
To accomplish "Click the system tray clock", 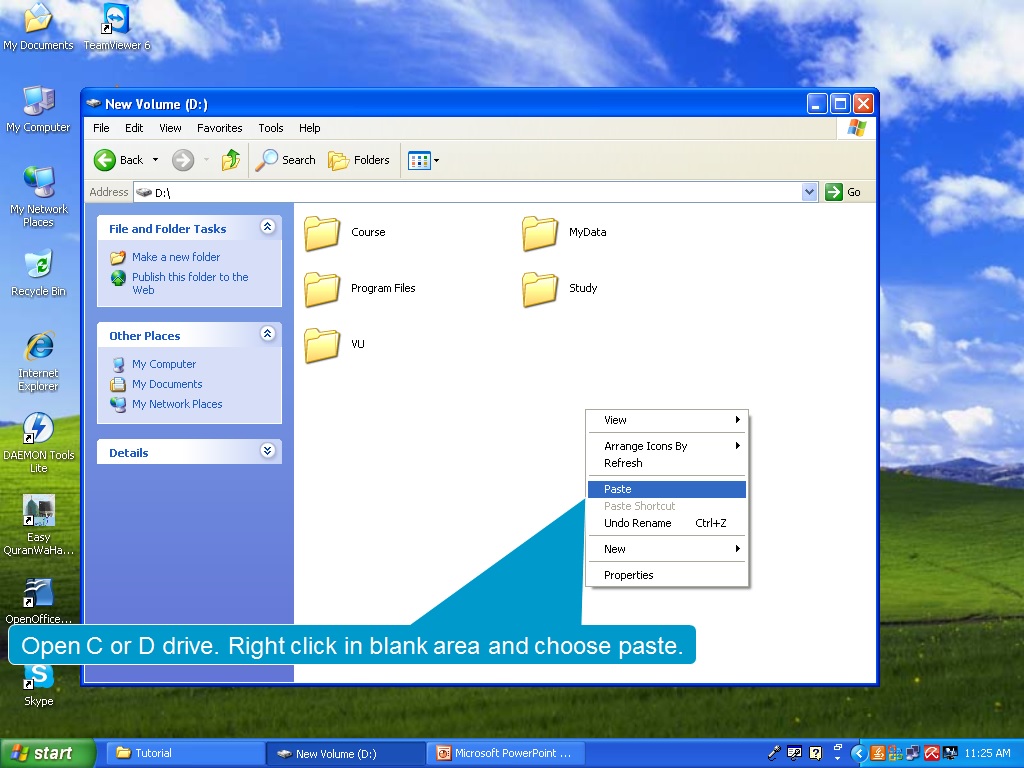I will [987, 754].
